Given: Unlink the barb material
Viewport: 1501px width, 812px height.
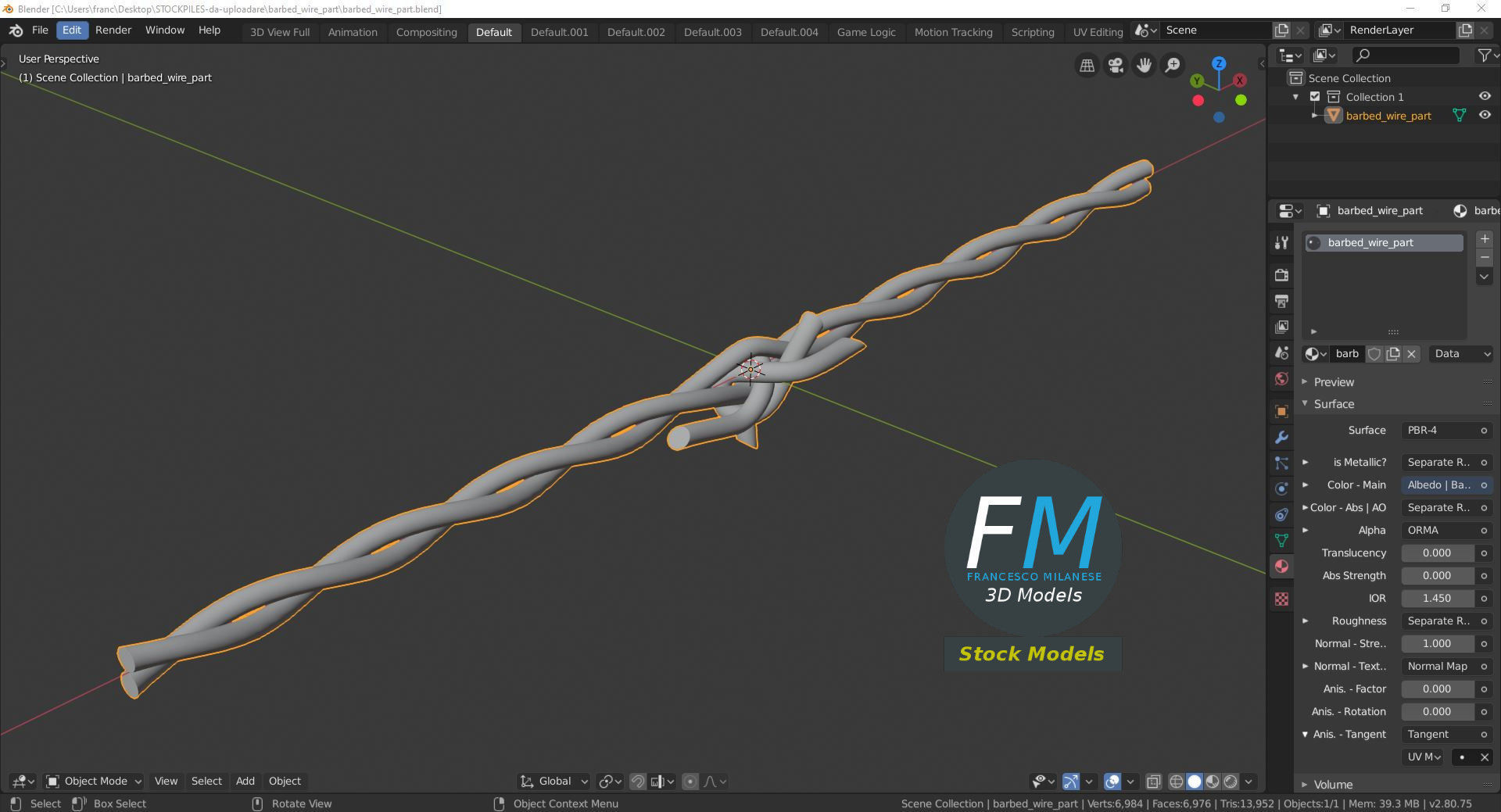Looking at the screenshot, I should pyautogui.click(x=1412, y=354).
